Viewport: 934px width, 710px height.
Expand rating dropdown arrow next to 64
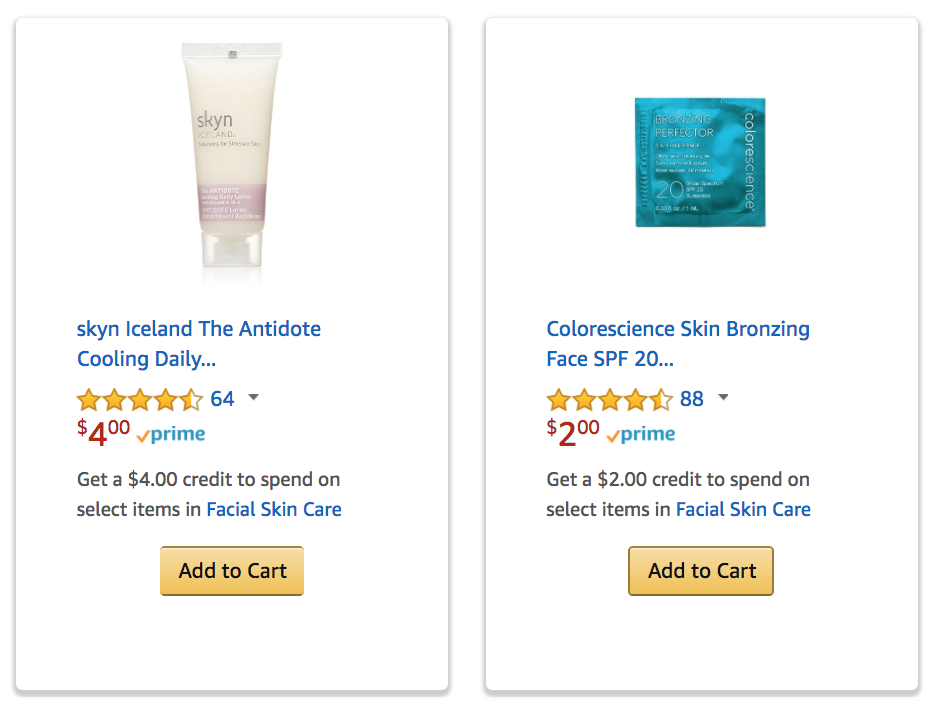pos(253,397)
